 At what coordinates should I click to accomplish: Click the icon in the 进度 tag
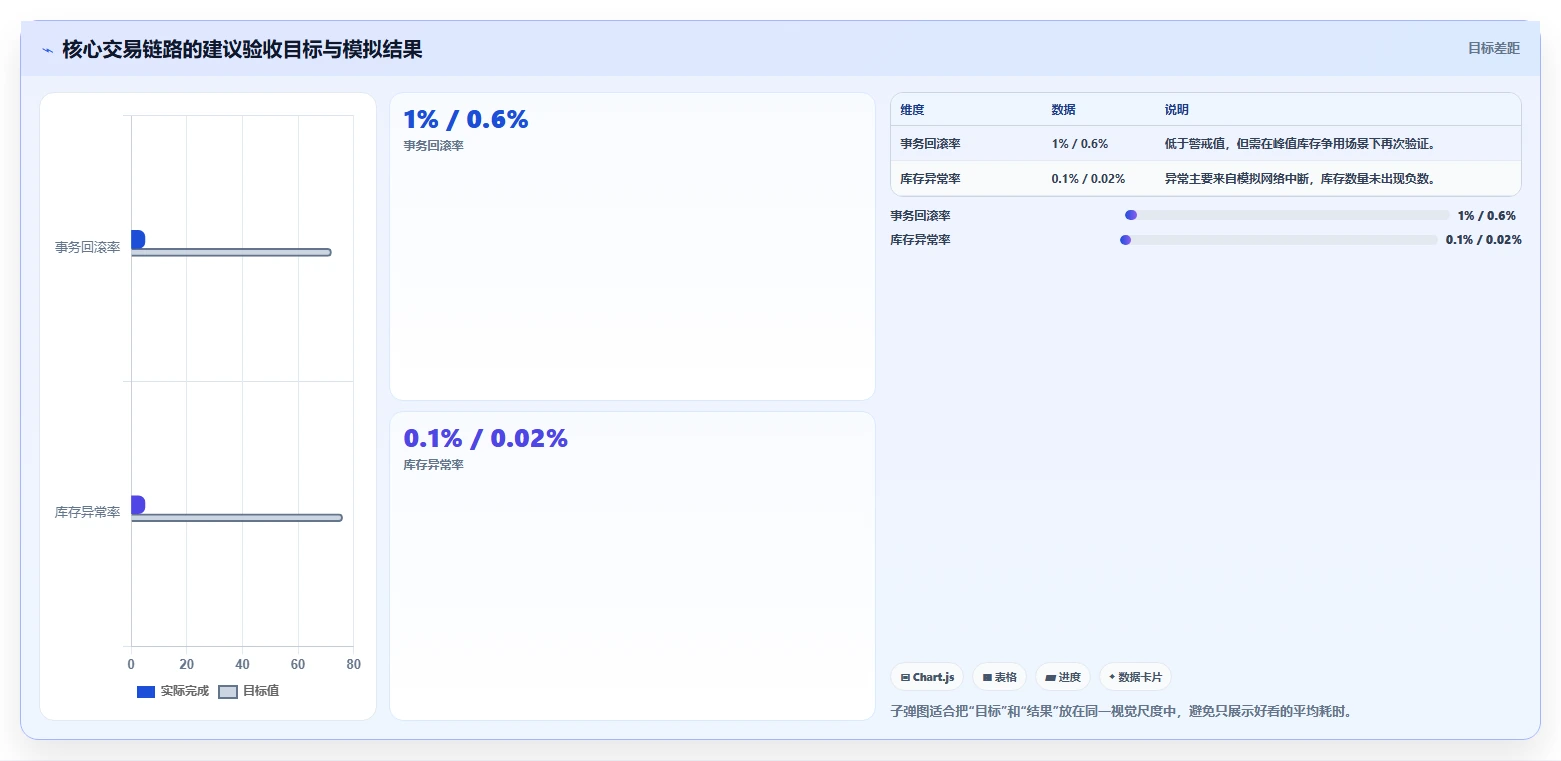pyautogui.click(x=1050, y=677)
